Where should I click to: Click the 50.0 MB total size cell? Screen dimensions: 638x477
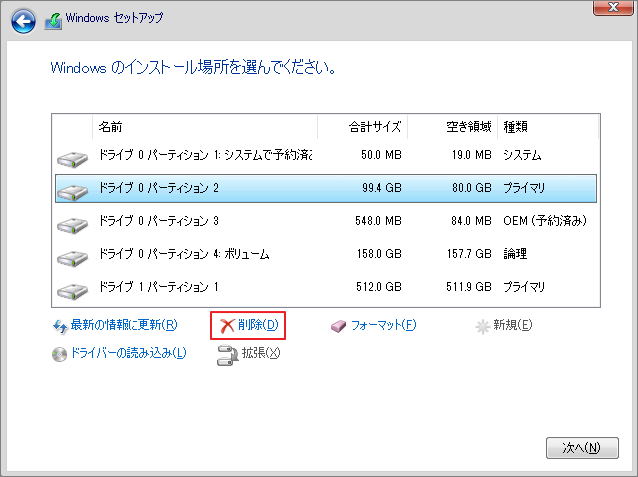tap(381, 155)
